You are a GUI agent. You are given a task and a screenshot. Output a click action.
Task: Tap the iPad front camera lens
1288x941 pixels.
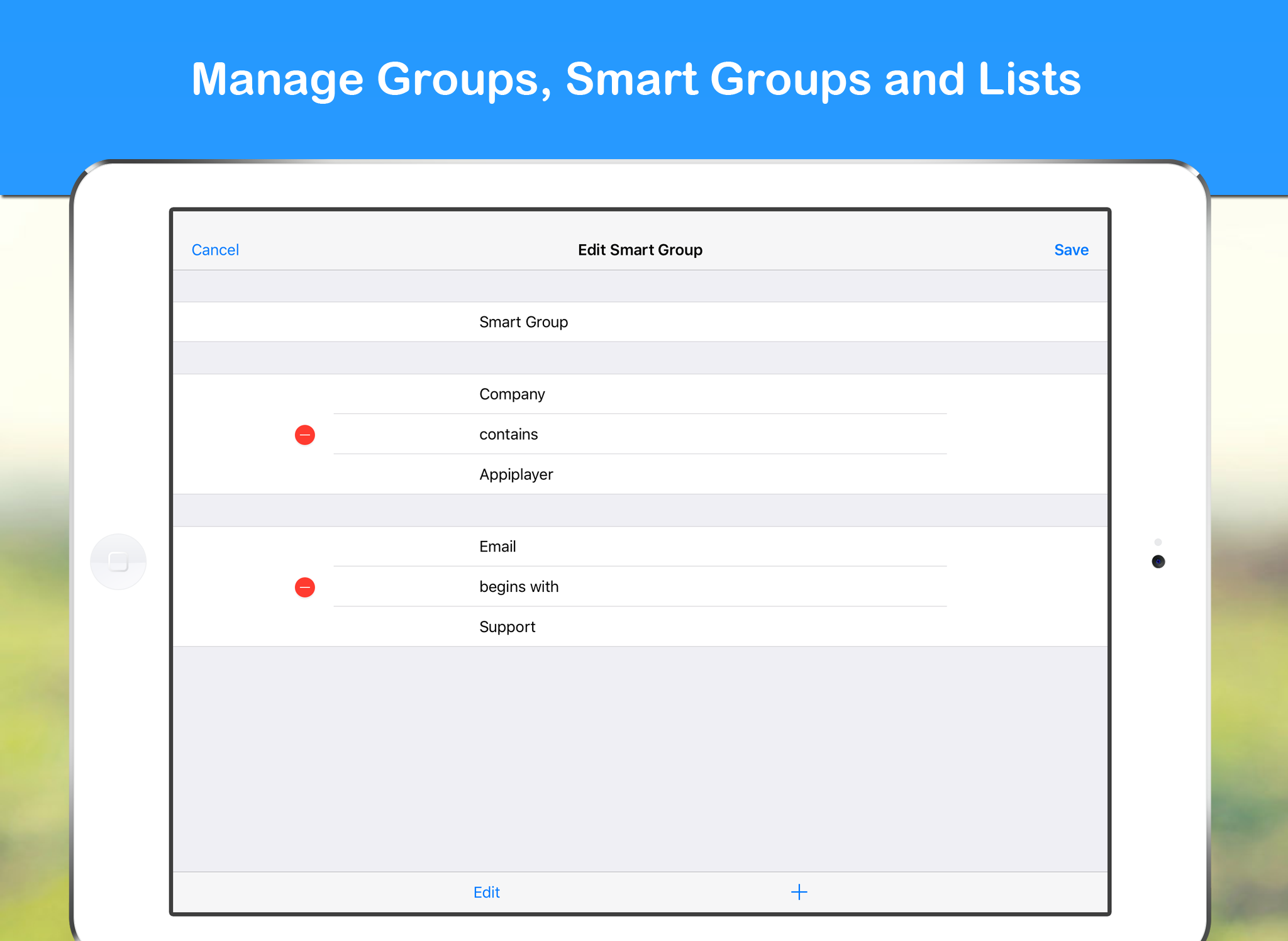pos(1158,561)
